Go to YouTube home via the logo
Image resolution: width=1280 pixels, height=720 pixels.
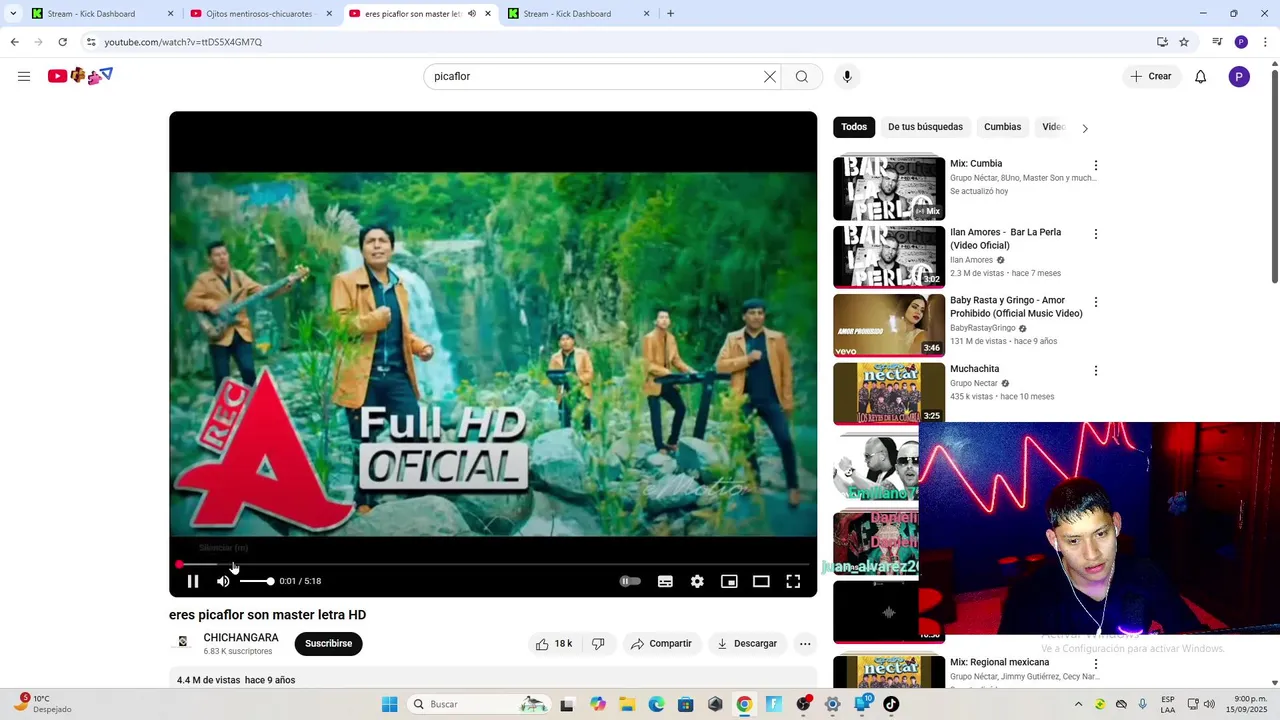click(x=80, y=76)
